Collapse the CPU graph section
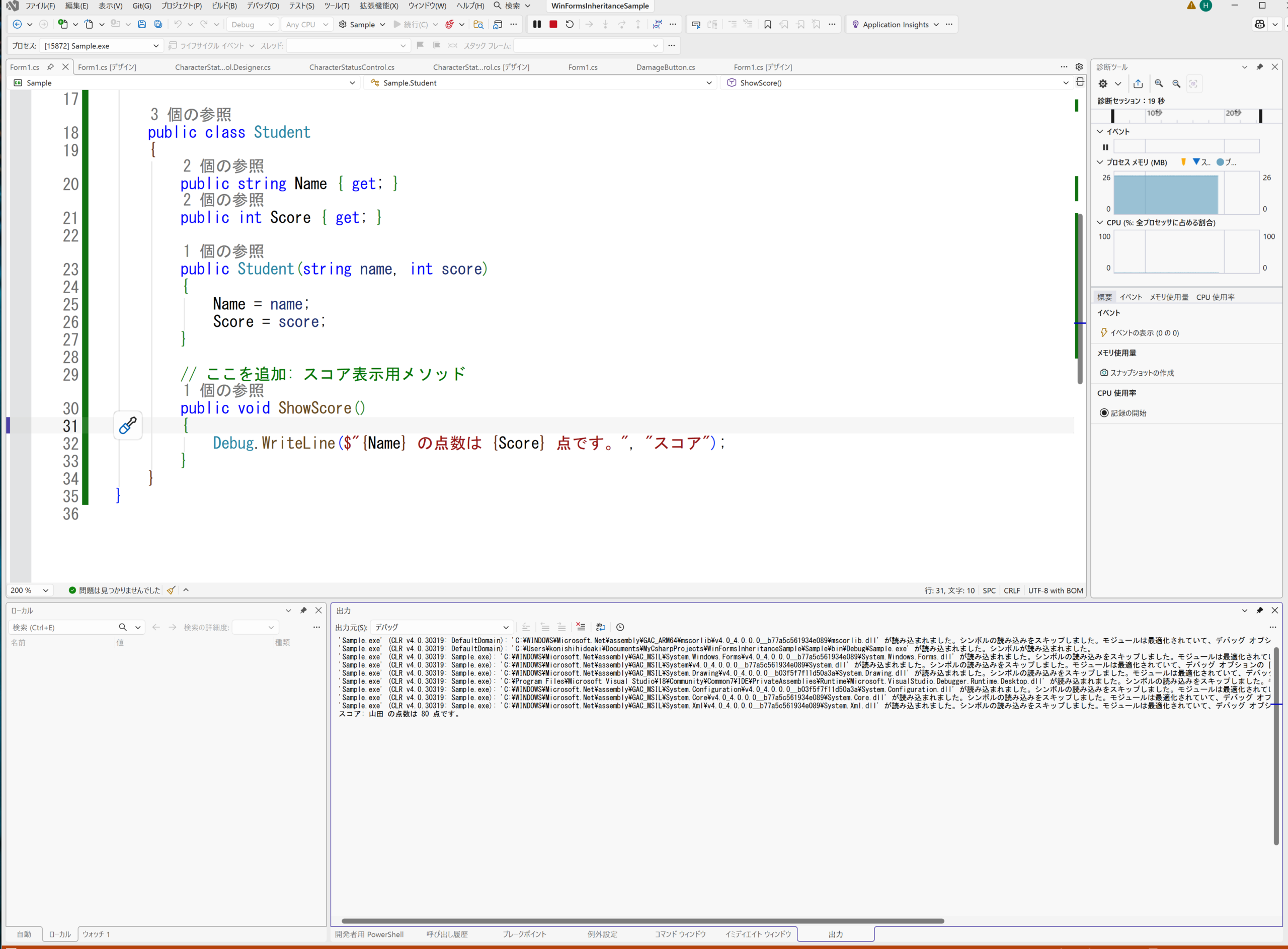Screen dimensions: 1288x949 1100,223
